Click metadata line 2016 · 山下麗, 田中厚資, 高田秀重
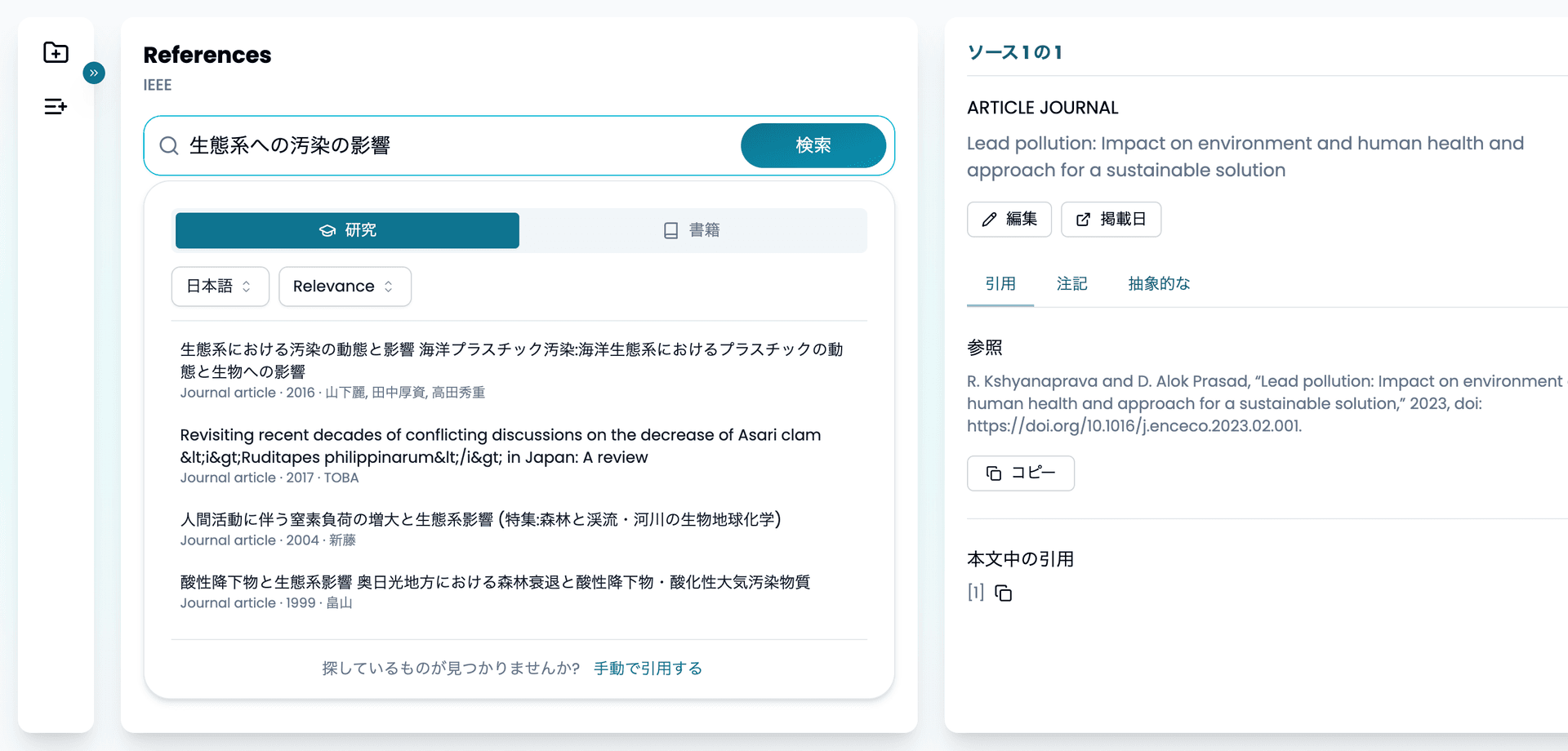Viewport: 1568px width, 751px height. point(332,393)
